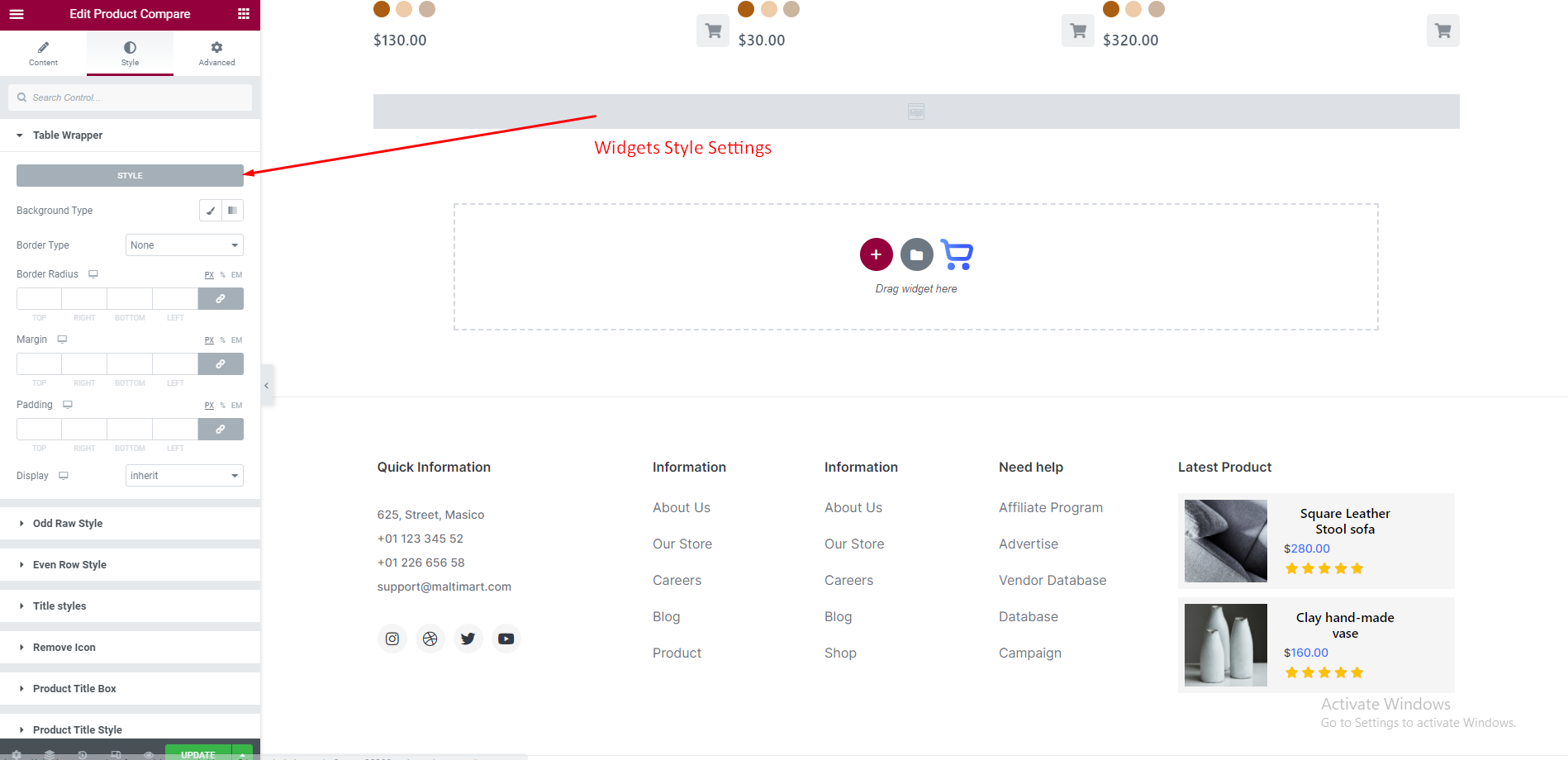Open the Instagram social icon in footer
Viewport: 1568px width, 760px height.
pyautogui.click(x=392, y=639)
